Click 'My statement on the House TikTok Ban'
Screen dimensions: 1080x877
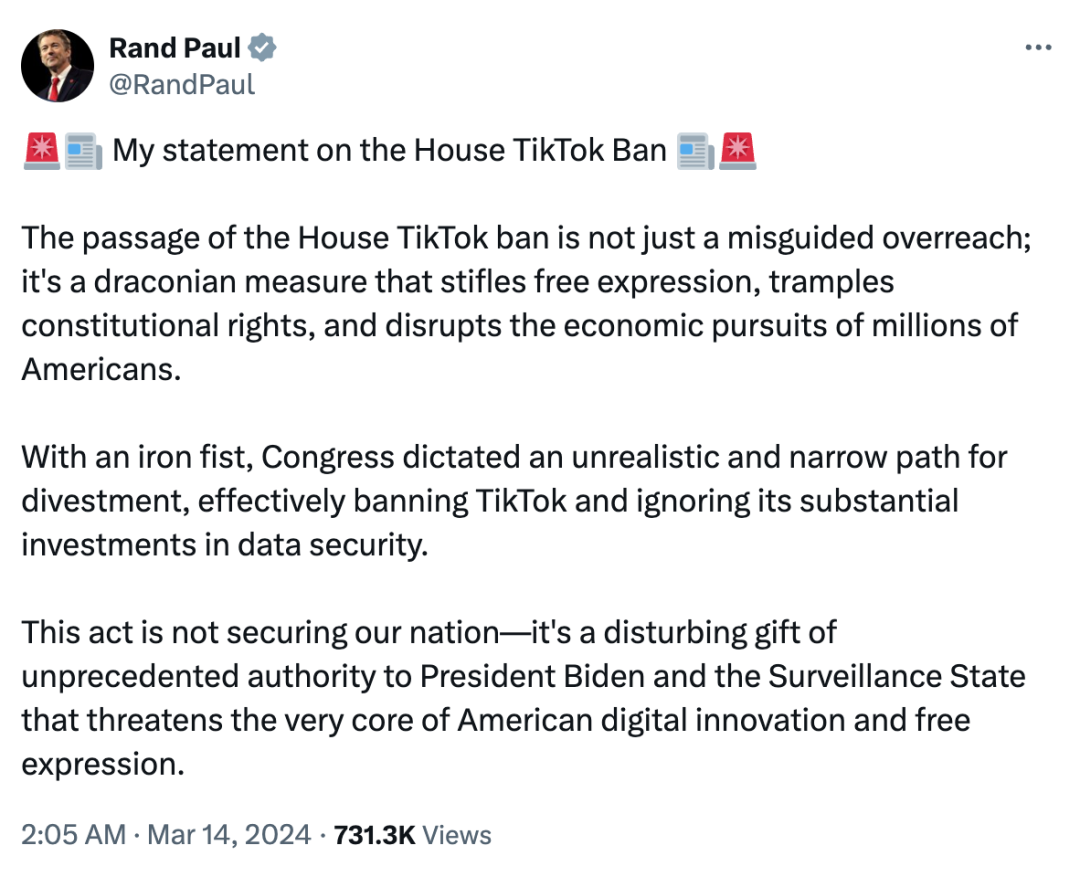[x=388, y=151]
